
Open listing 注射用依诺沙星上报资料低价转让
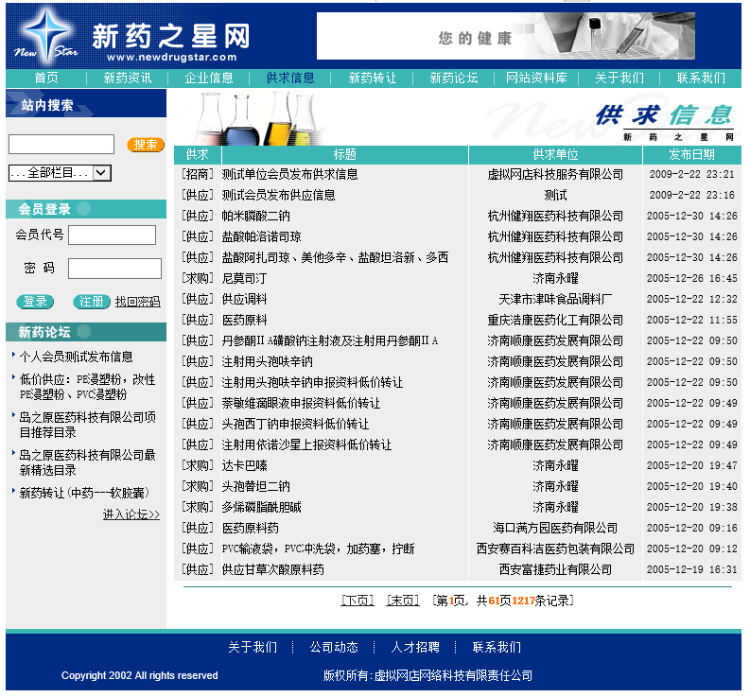coord(307,445)
